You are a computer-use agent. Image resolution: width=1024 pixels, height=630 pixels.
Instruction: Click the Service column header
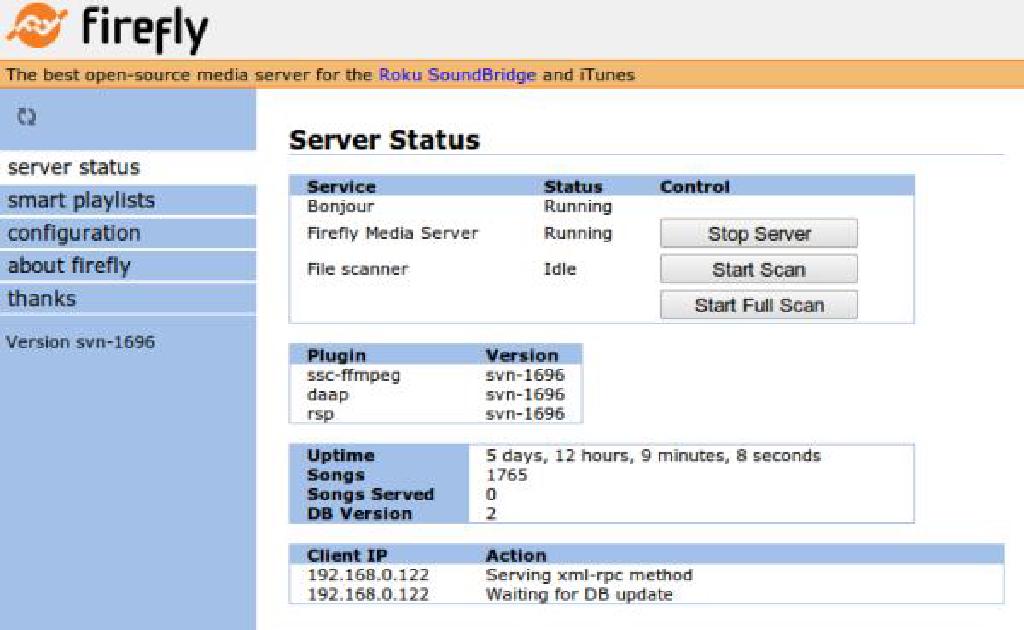click(341, 187)
